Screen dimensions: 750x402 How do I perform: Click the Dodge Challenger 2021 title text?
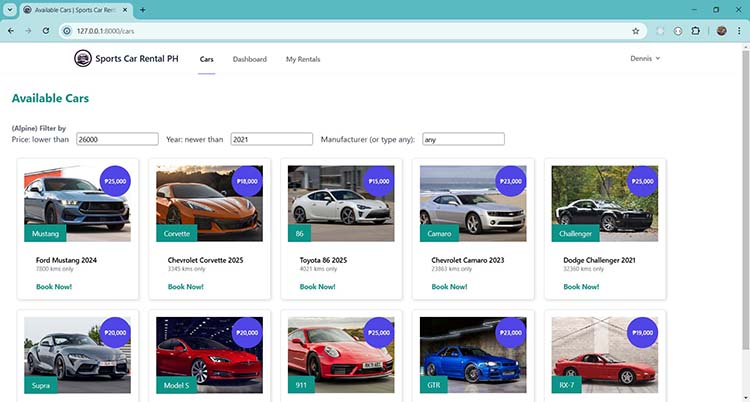599,260
